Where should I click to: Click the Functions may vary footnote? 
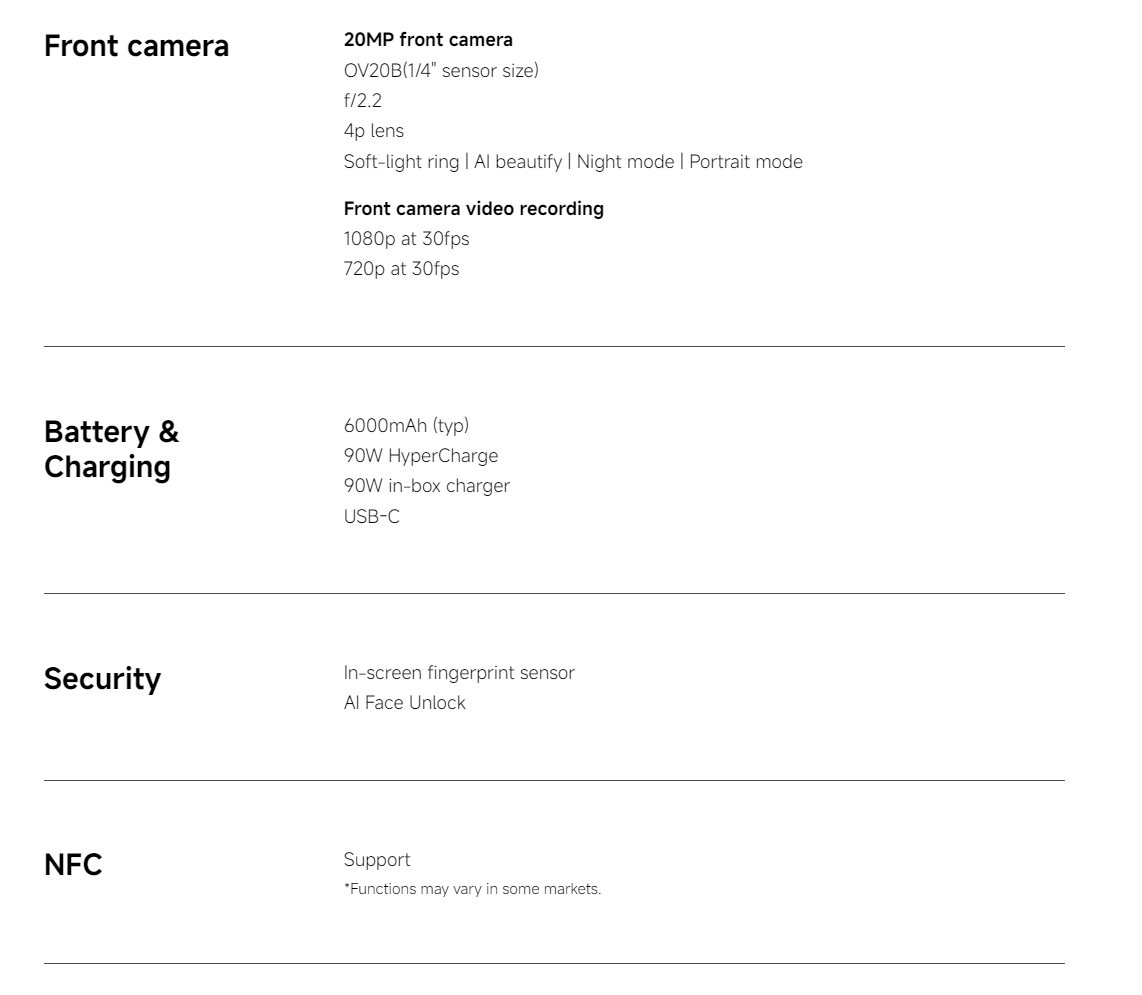coord(472,889)
